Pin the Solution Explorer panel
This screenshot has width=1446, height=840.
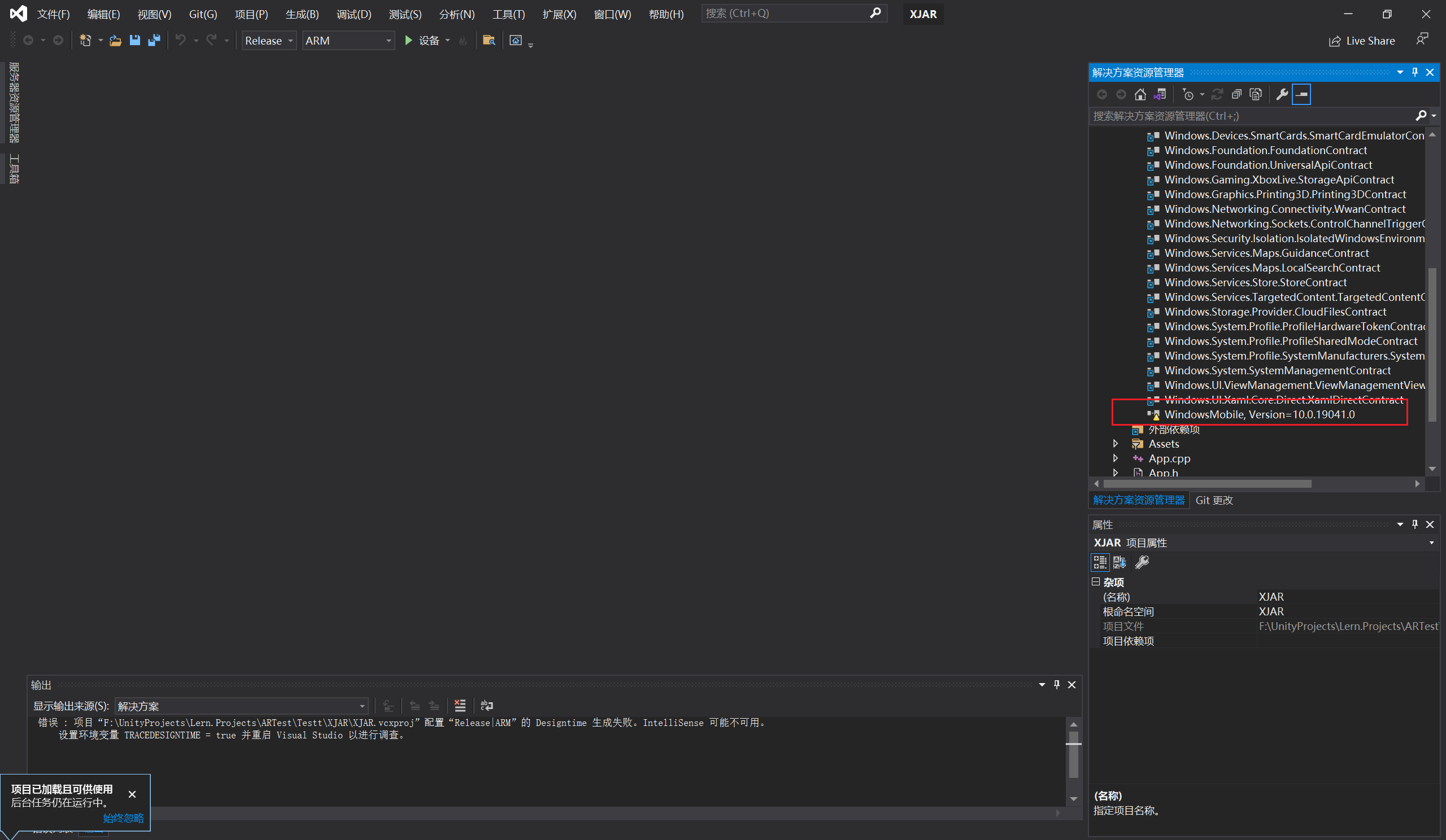tap(1415, 72)
